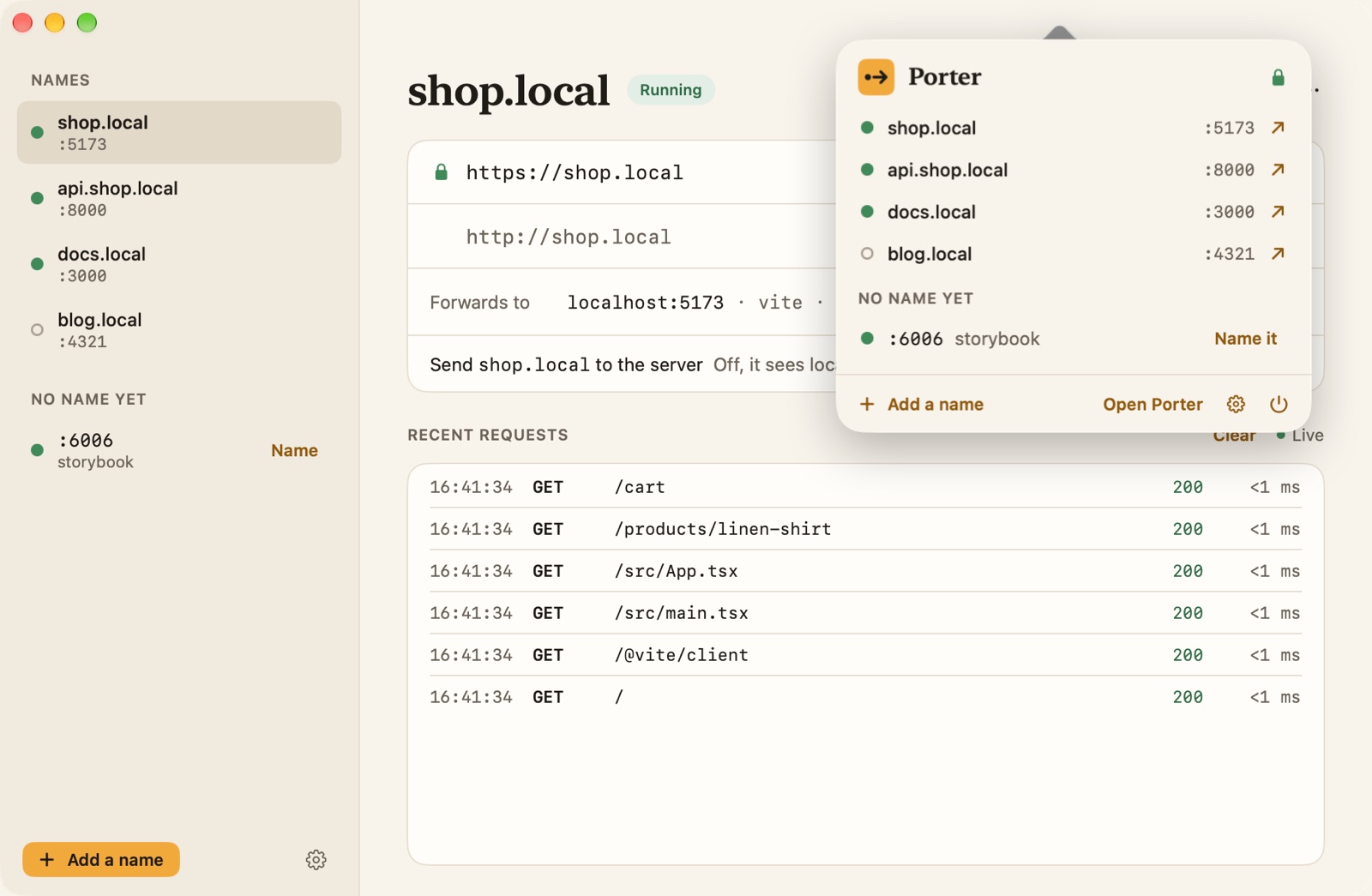Viewport: 1372px width, 896px height.
Task: Select the :6006 storybook sidebar entry
Action: [179, 450]
